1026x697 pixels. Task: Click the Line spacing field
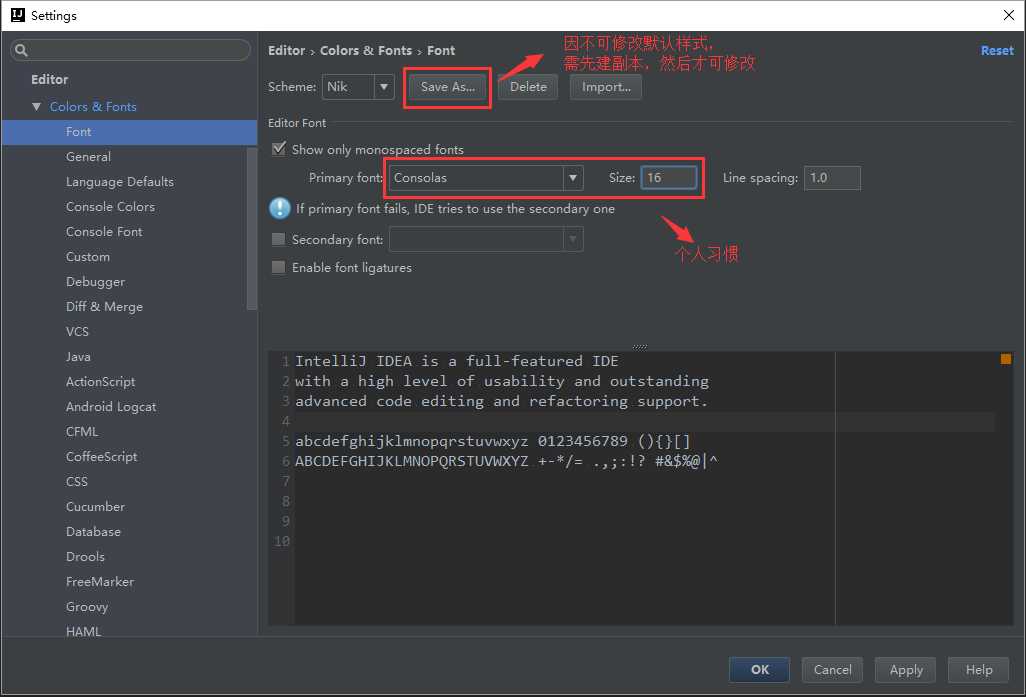(832, 177)
